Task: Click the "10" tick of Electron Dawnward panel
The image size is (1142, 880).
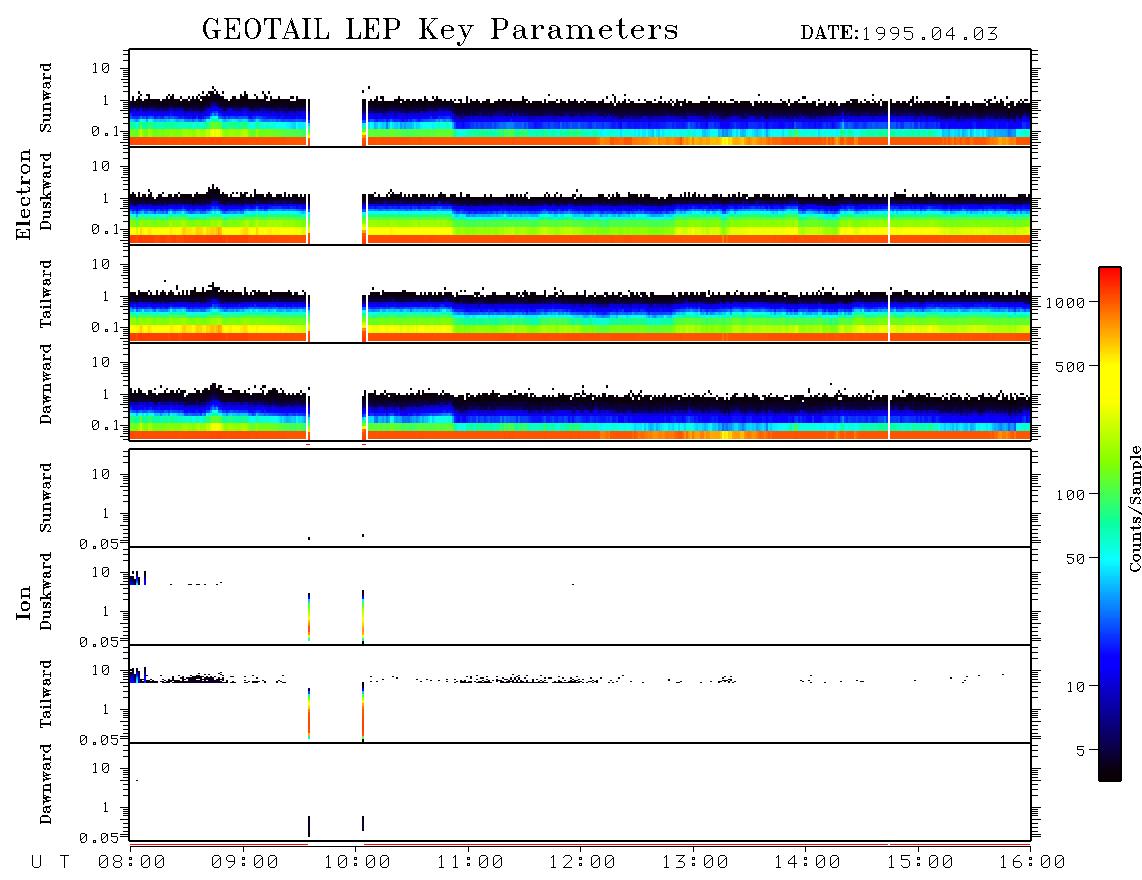Action: pos(100,362)
